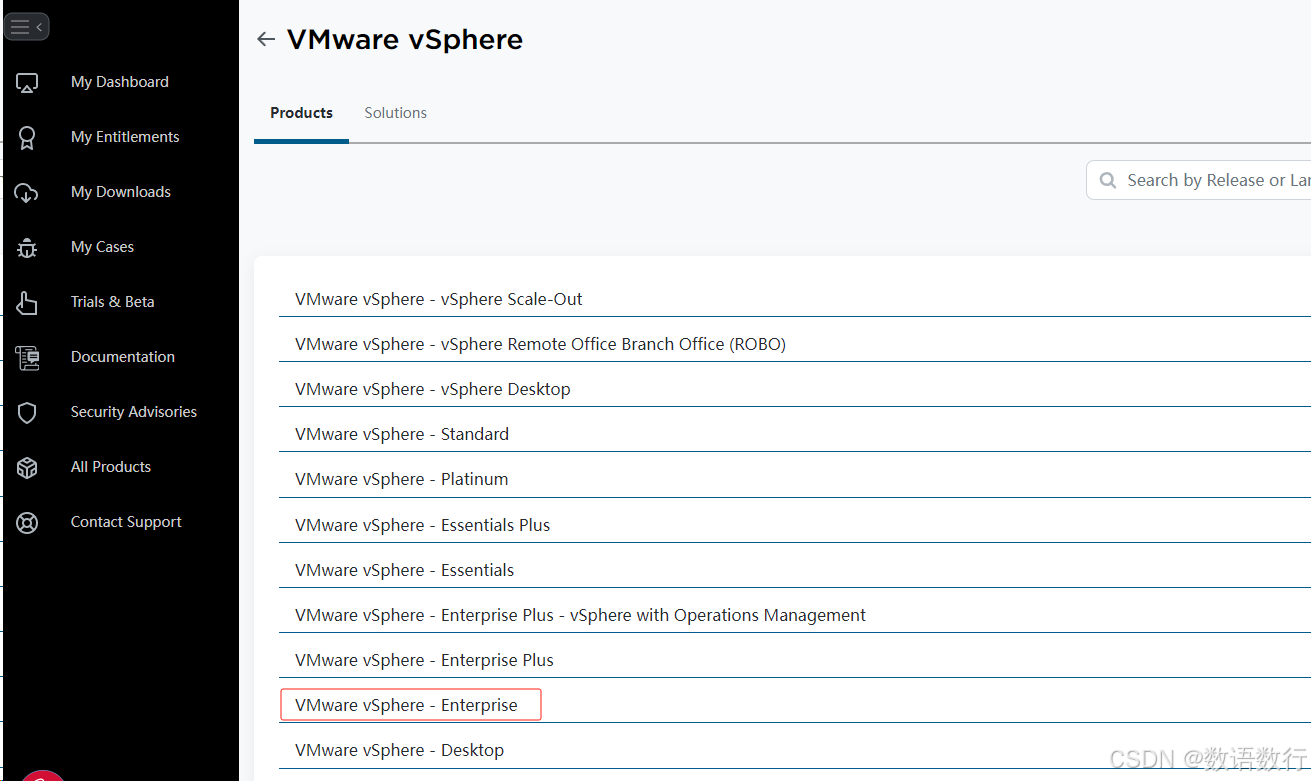Open Documentation from the sidebar
Image resolution: width=1311 pixels, height=781 pixels.
[x=123, y=357]
